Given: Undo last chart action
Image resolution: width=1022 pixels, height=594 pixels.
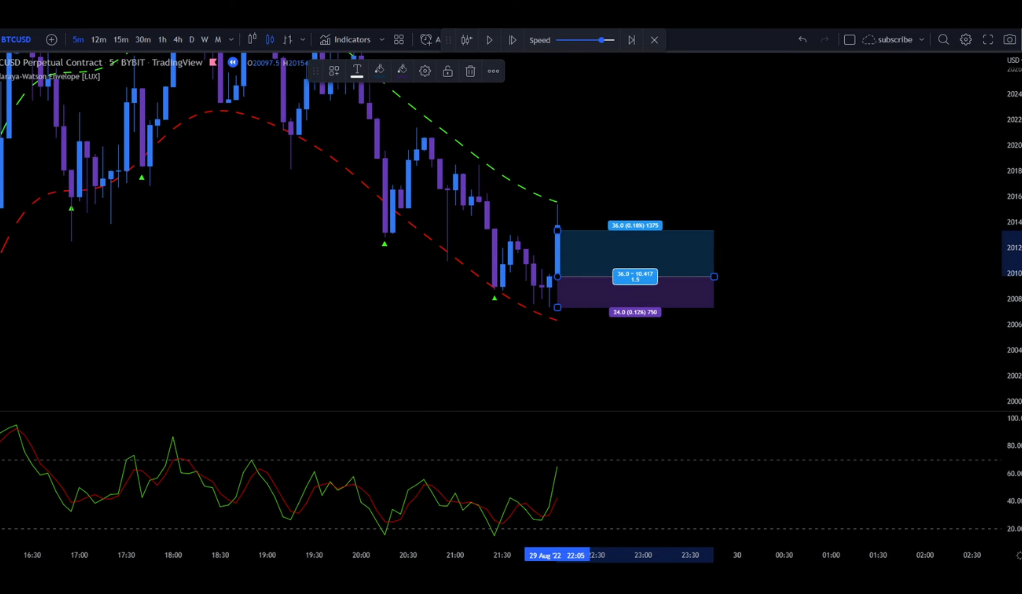Looking at the screenshot, I should (802, 40).
